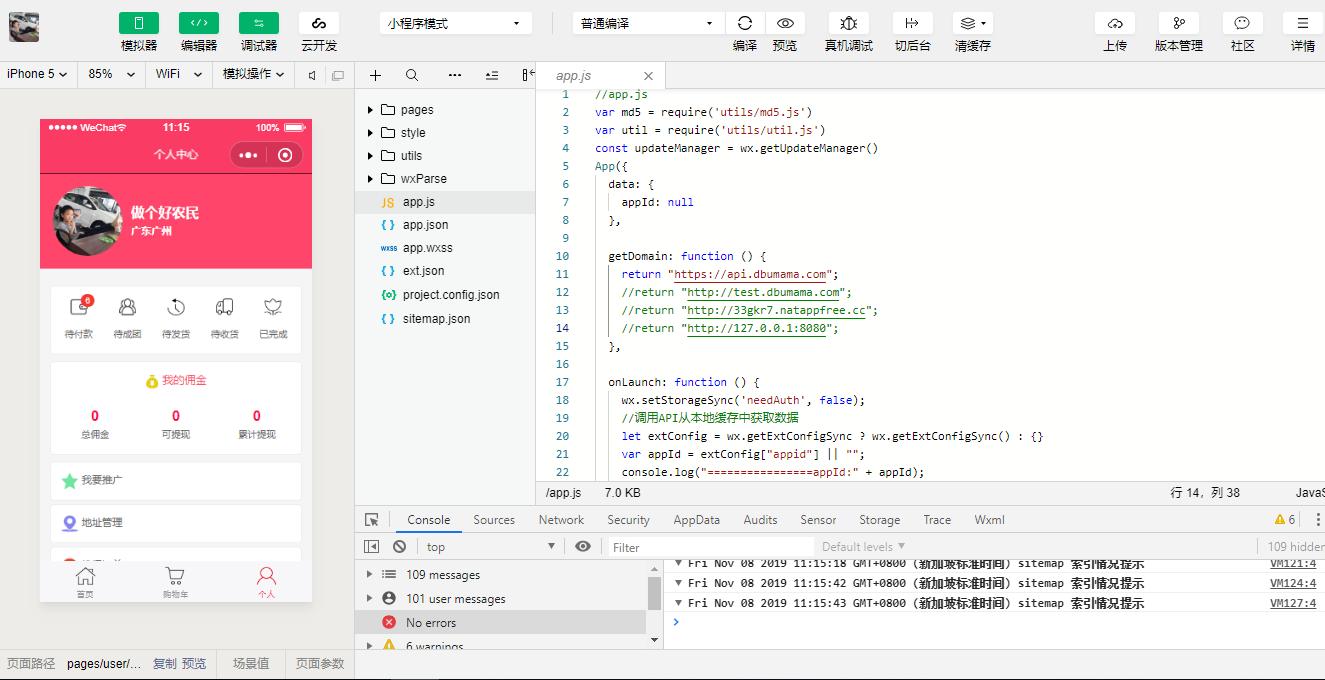Open the Cloud Development icon
Viewport: 1325px width, 680px height.
click(x=319, y=23)
